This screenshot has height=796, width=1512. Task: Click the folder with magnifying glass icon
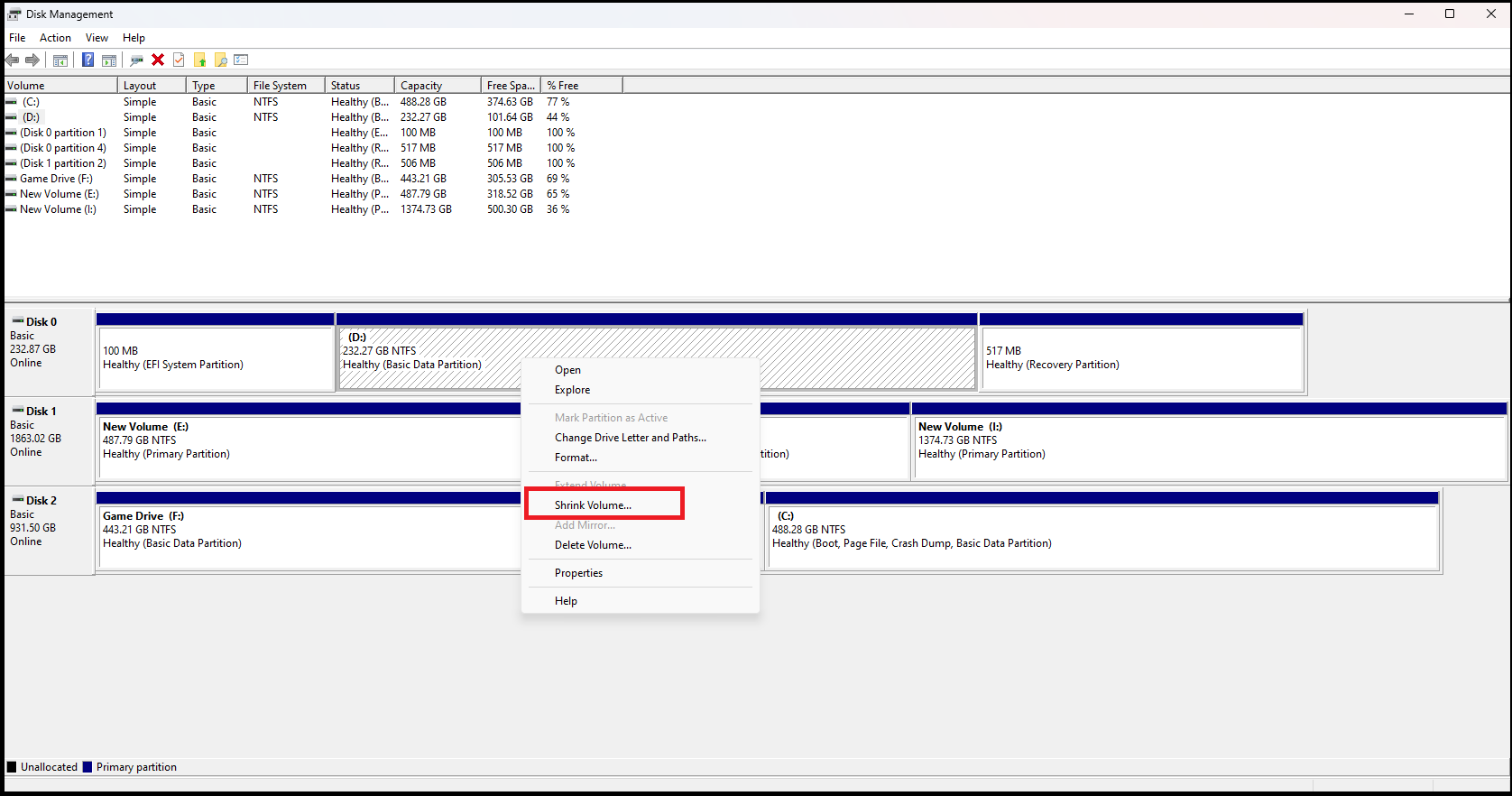(220, 60)
